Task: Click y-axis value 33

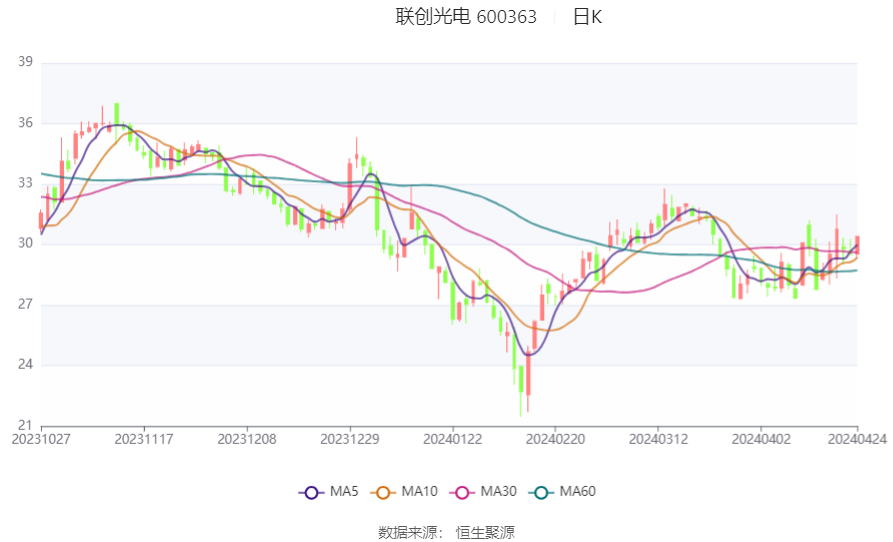Action: tap(25, 183)
